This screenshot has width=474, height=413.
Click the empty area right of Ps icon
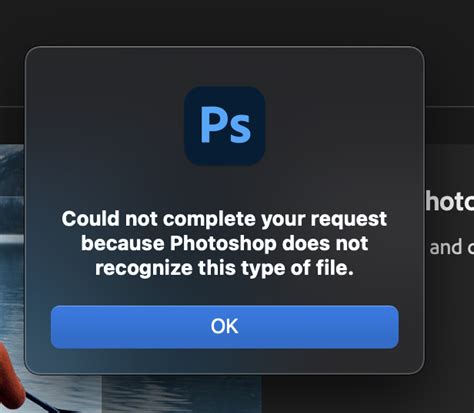[343, 126]
